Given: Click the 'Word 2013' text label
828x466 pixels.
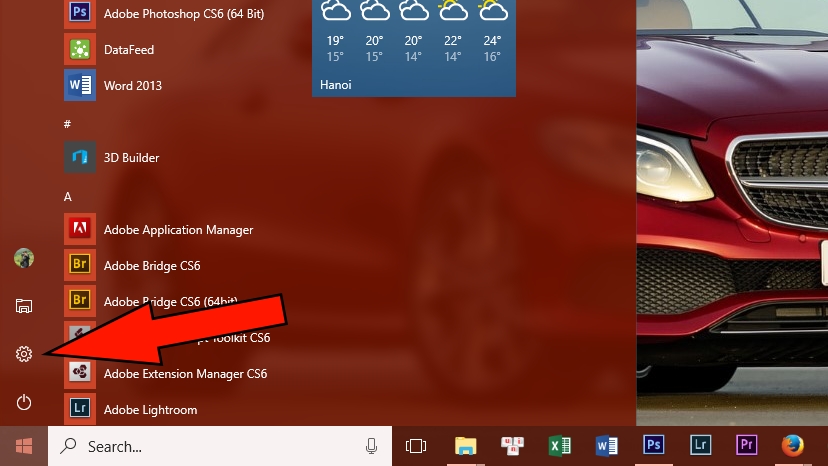Looking at the screenshot, I should (133, 86).
